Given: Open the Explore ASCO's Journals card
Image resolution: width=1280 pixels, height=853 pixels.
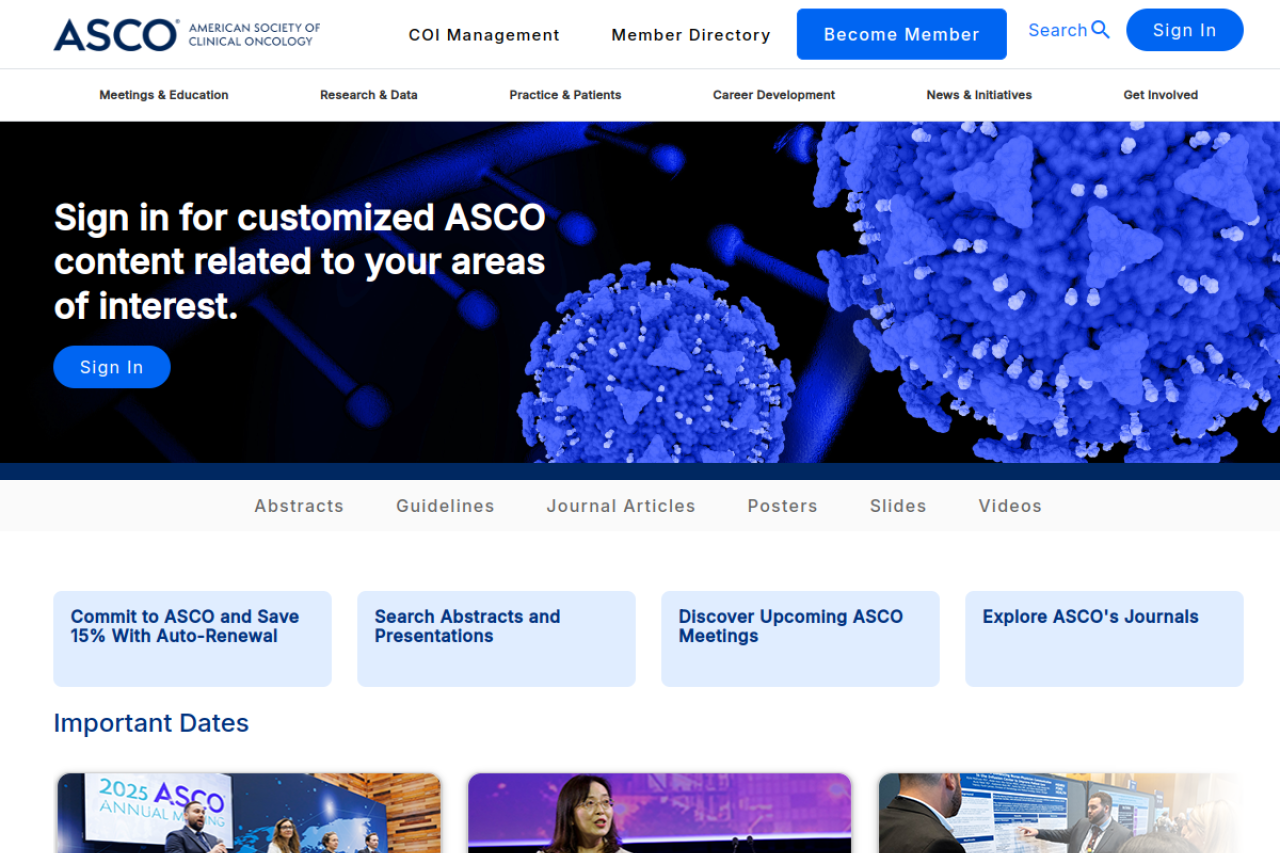Looking at the screenshot, I should click(1104, 639).
